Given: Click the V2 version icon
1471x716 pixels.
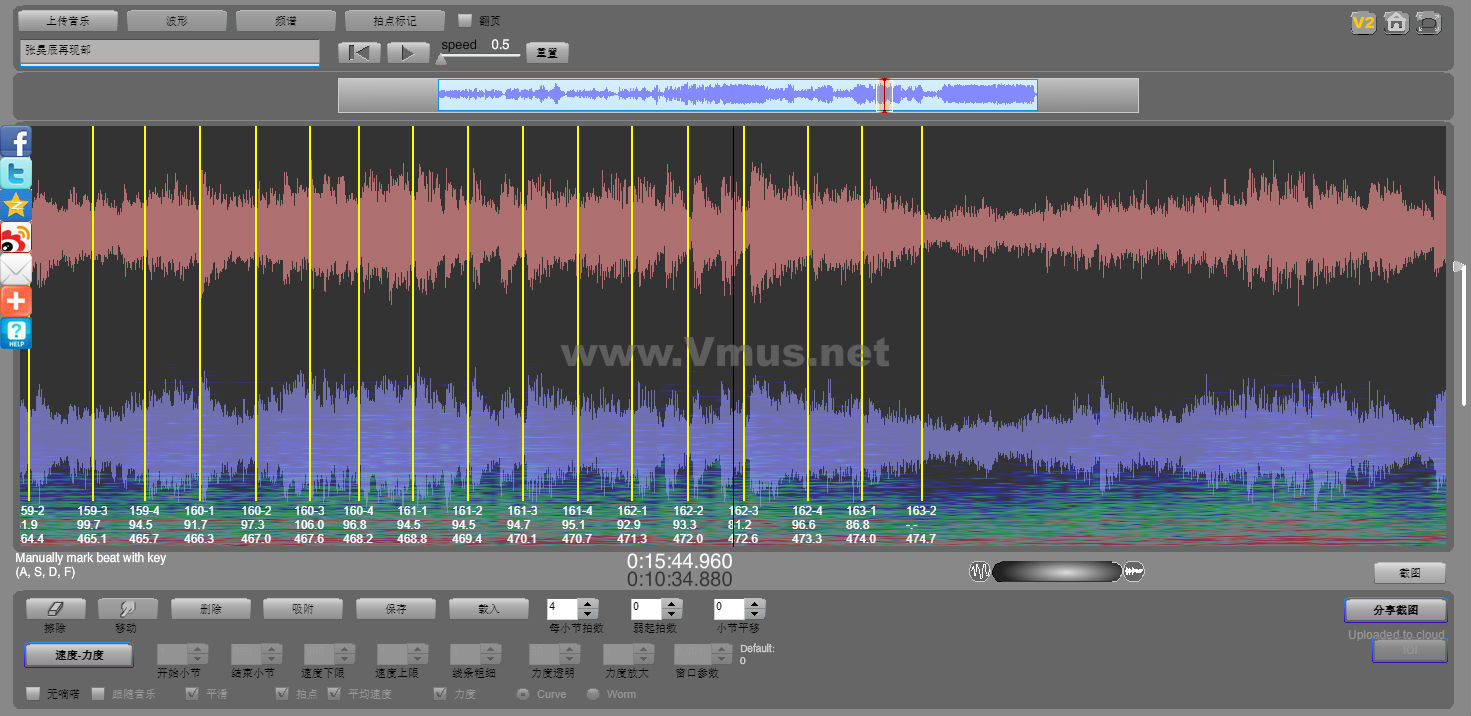Looking at the screenshot, I should point(1363,22).
